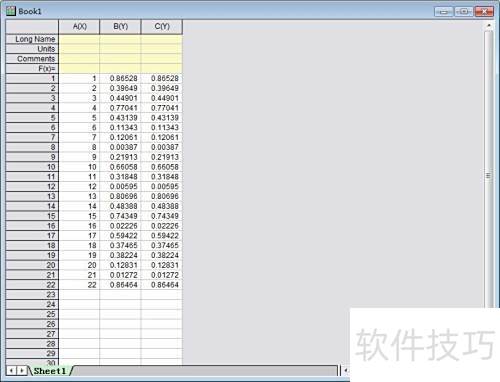Select the F(x)= row label

32,68
